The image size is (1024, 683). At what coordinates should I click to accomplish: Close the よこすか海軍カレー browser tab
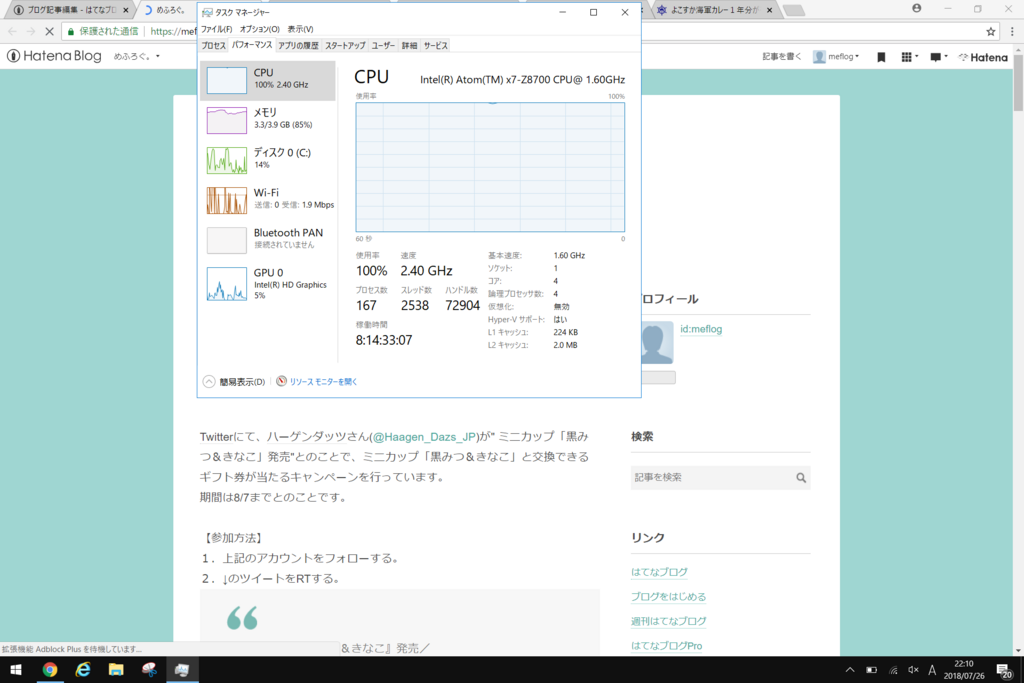[769, 10]
